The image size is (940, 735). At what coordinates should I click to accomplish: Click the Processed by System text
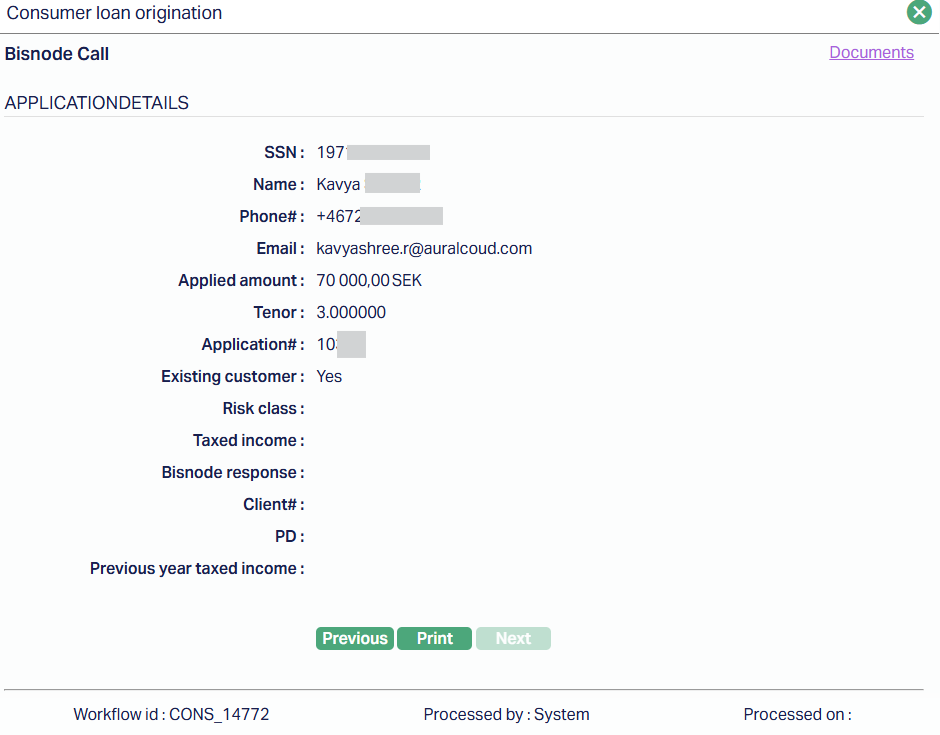tap(506, 715)
